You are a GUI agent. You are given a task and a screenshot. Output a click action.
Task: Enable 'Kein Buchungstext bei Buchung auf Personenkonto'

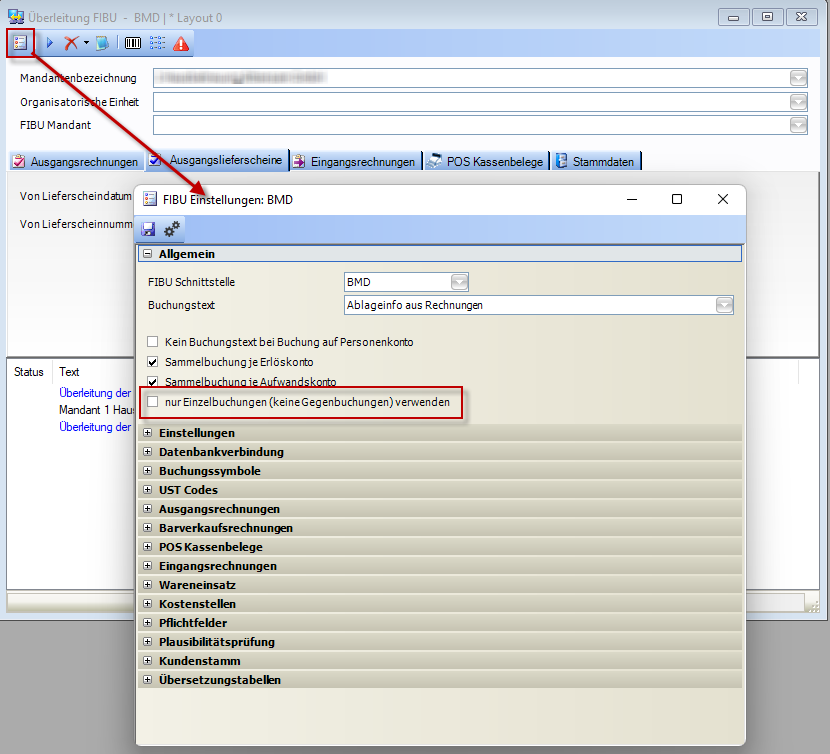click(153, 342)
